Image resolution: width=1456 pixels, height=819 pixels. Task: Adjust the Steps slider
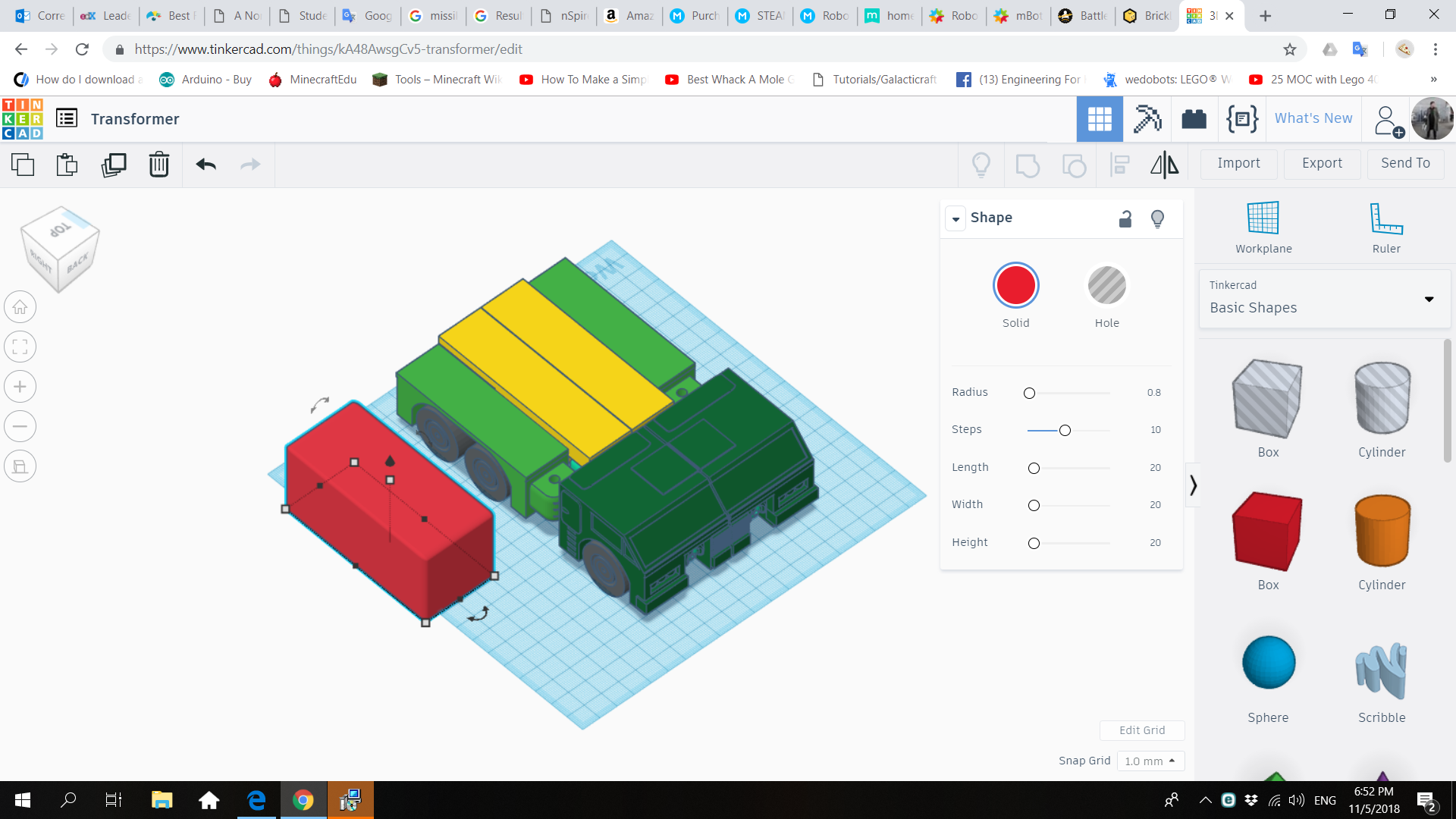click(x=1065, y=430)
